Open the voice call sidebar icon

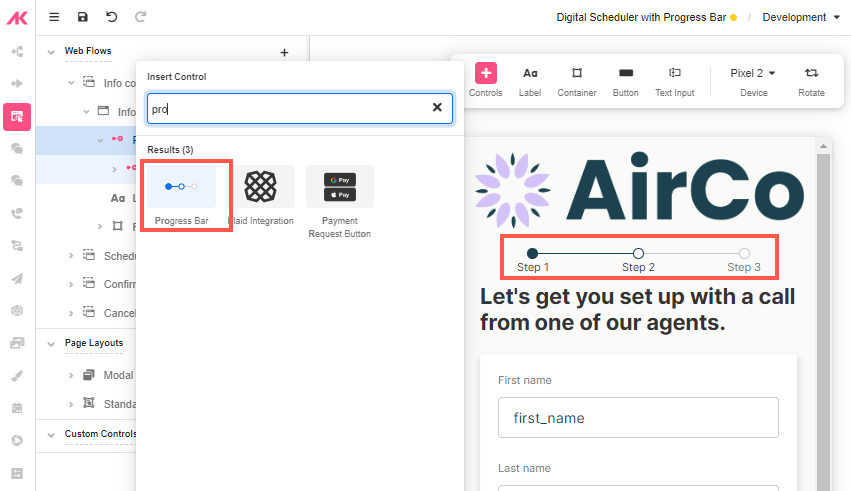coord(17,213)
